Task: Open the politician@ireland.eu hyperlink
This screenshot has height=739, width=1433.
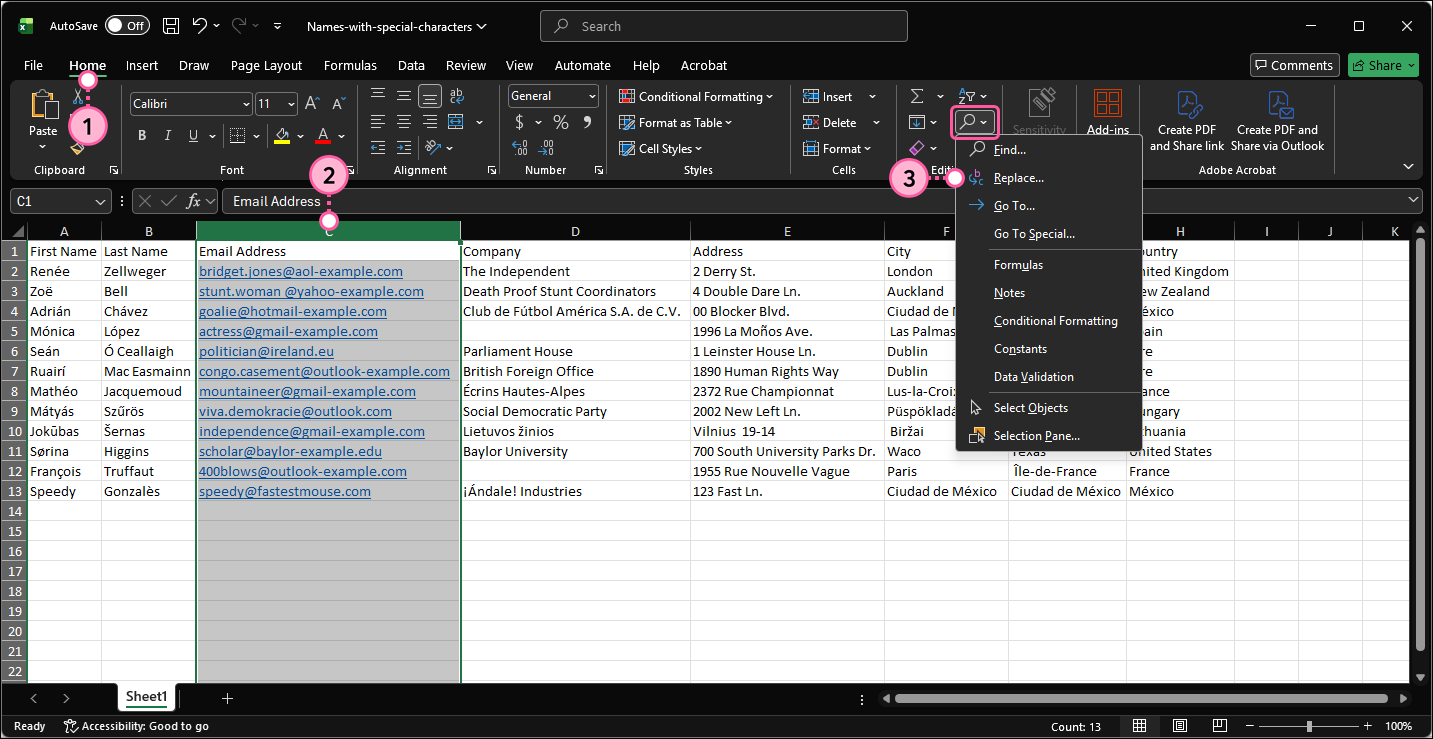Action: (266, 351)
